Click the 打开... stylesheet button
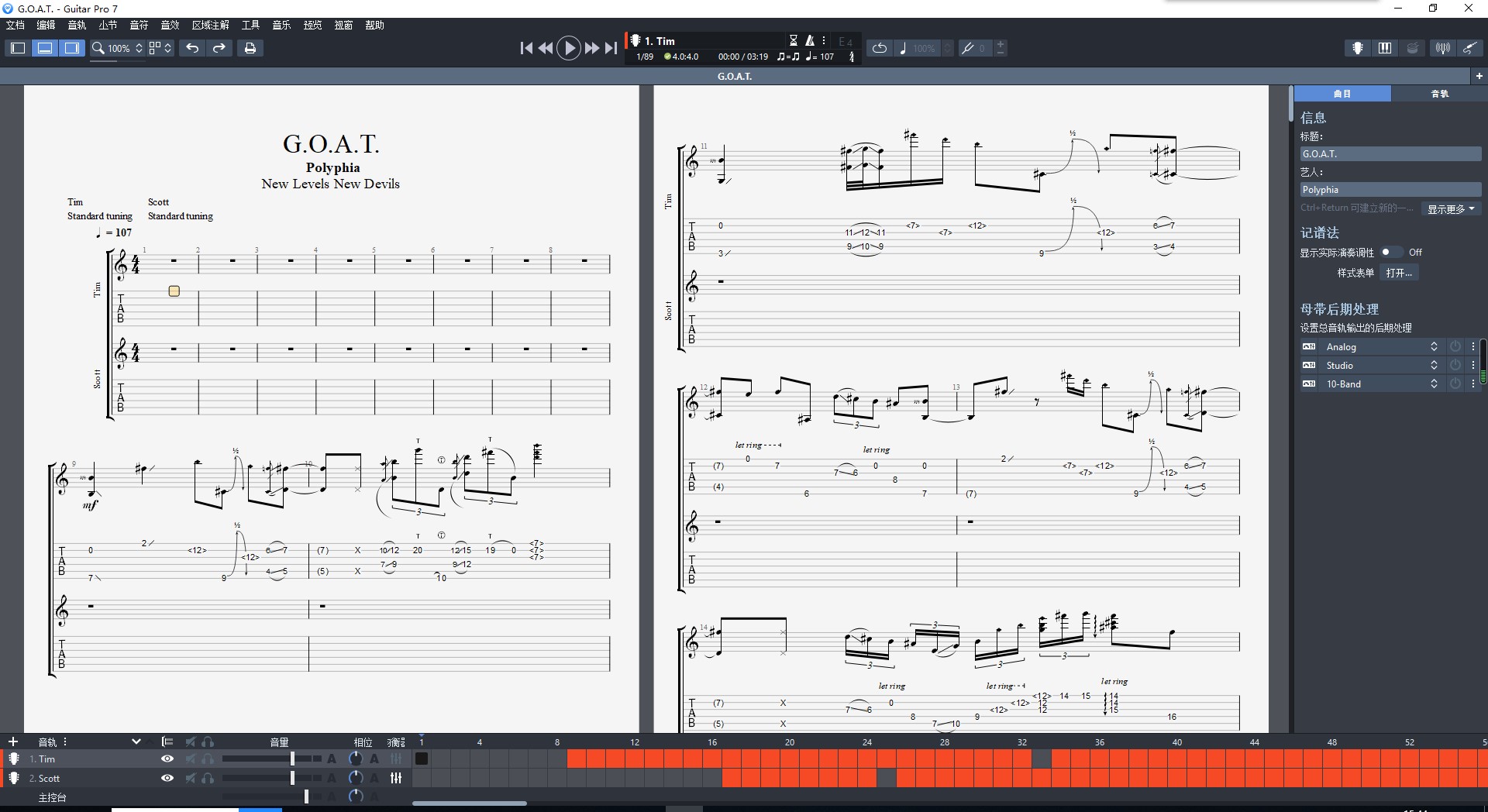The width and height of the screenshot is (1488, 812). click(1399, 273)
